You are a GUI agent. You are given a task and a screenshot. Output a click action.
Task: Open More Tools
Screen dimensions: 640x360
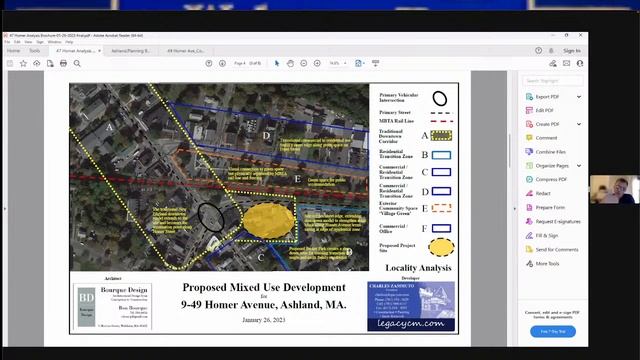pos(547,264)
